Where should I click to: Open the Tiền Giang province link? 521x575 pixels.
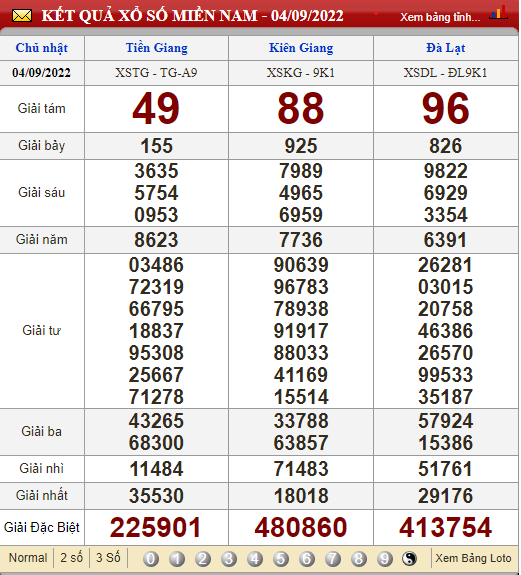(x=157, y=48)
